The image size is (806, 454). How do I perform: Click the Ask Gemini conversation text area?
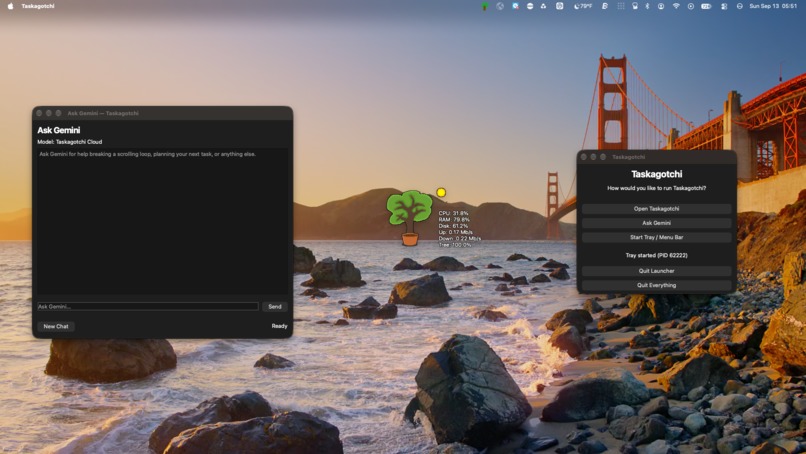162,222
